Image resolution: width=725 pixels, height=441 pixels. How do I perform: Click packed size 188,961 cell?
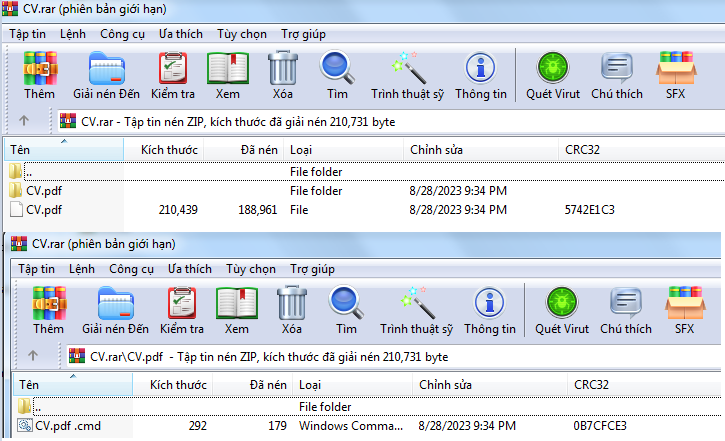258,210
